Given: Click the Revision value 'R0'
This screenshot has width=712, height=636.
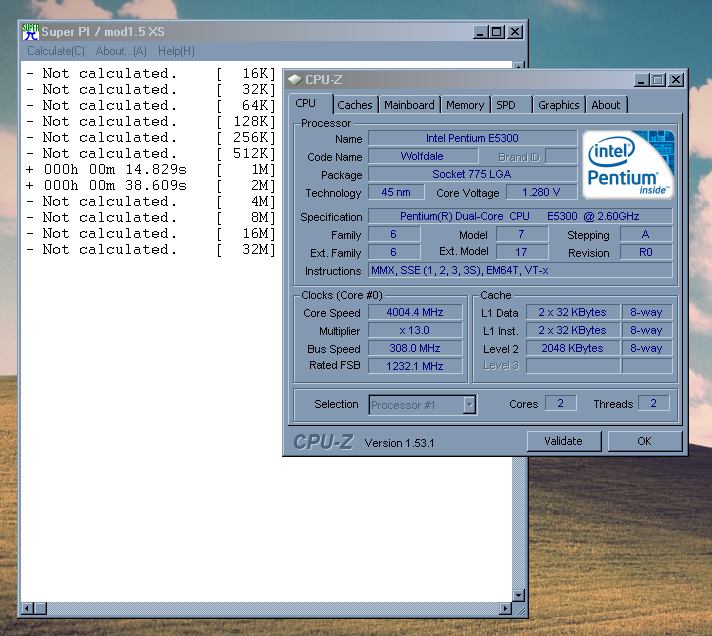Looking at the screenshot, I should (x=646, y=252).
